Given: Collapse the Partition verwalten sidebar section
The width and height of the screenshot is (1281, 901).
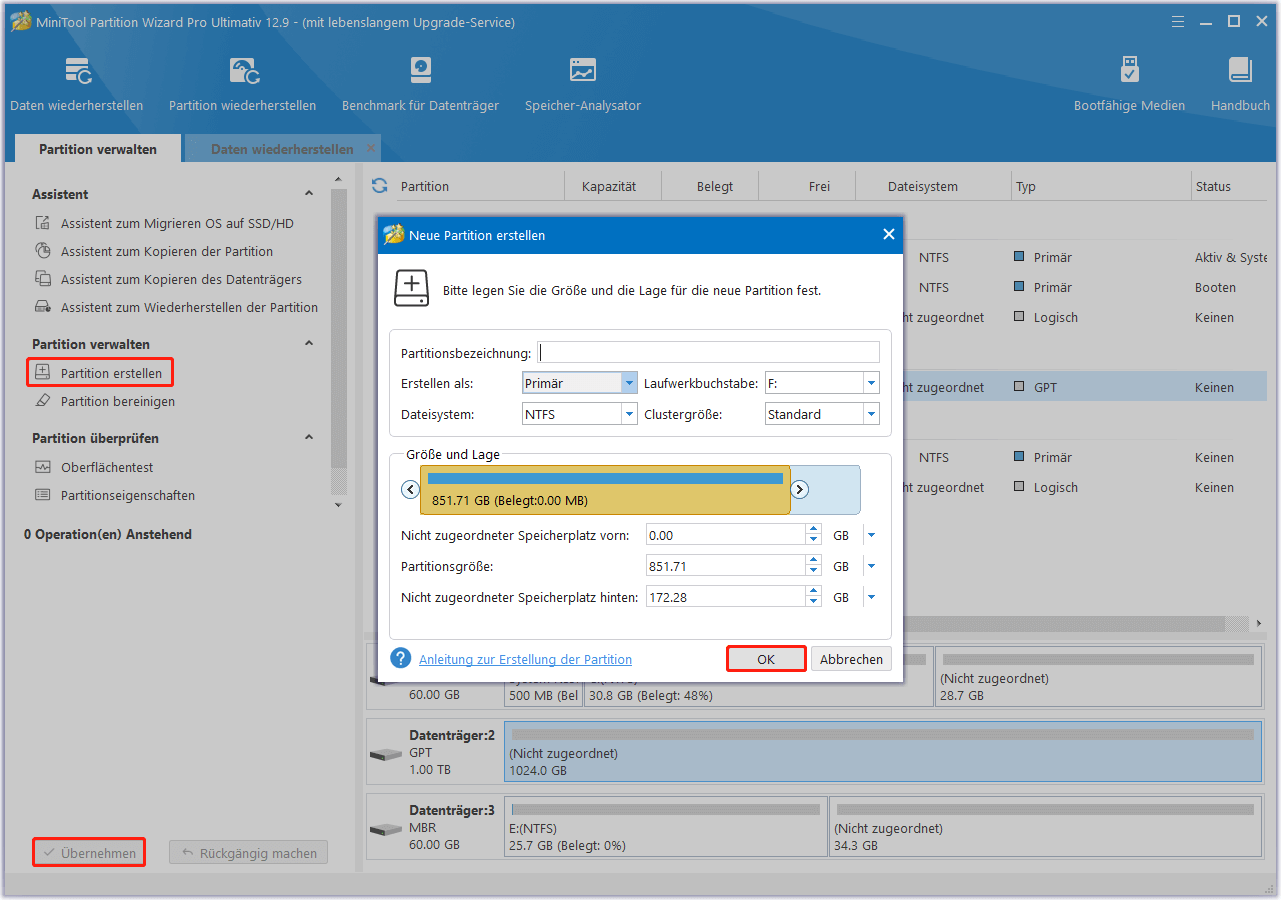Looking at the screenshot, I should (309, 344).
